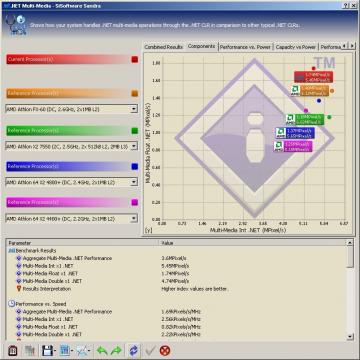360x360 pixels.
Task: Click the AMD logo on the green chart label
Action: 290,119
